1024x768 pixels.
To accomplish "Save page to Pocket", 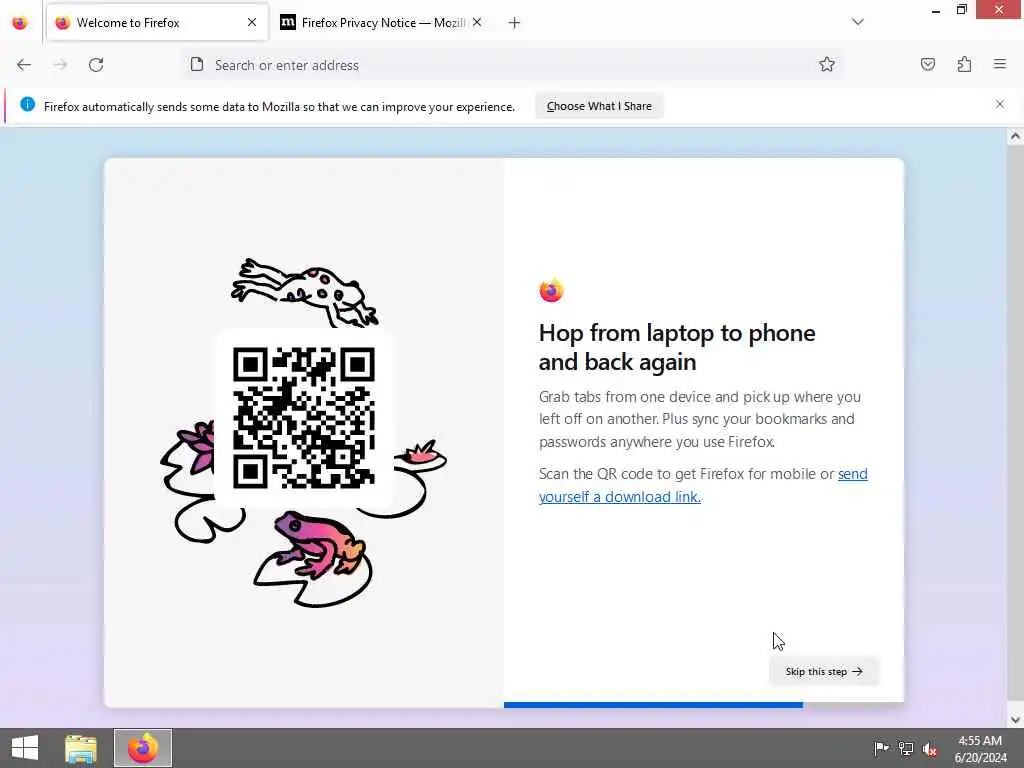I will point(928,64).
